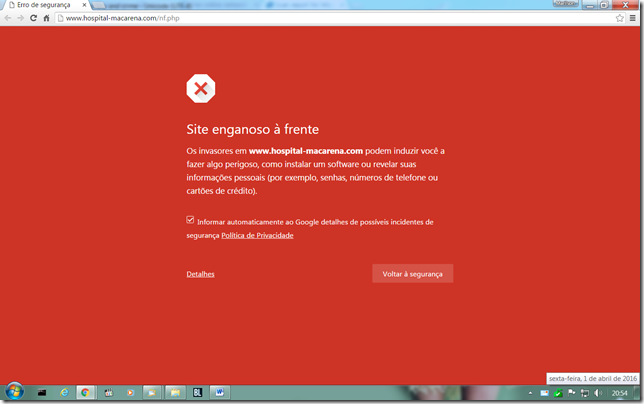Viewport: 644px width, 404px height.
Task: Open Microsoft Word from the taskbar
Action: [218, 393]
